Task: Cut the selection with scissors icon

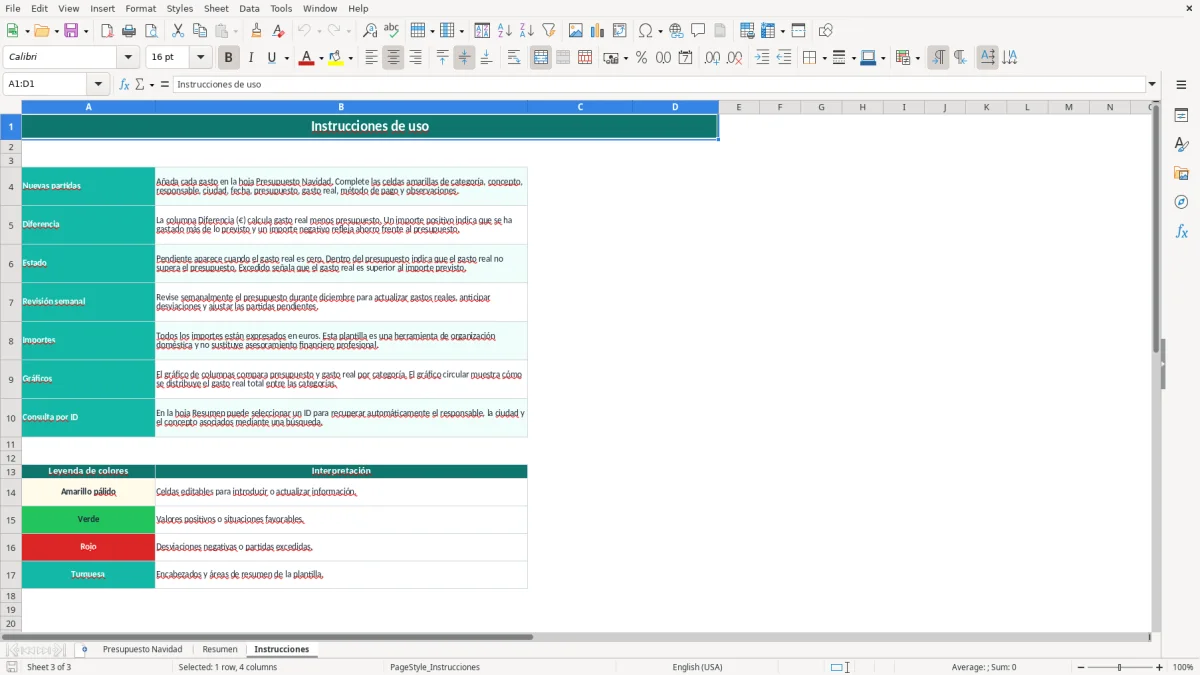Action: (178, 31)
